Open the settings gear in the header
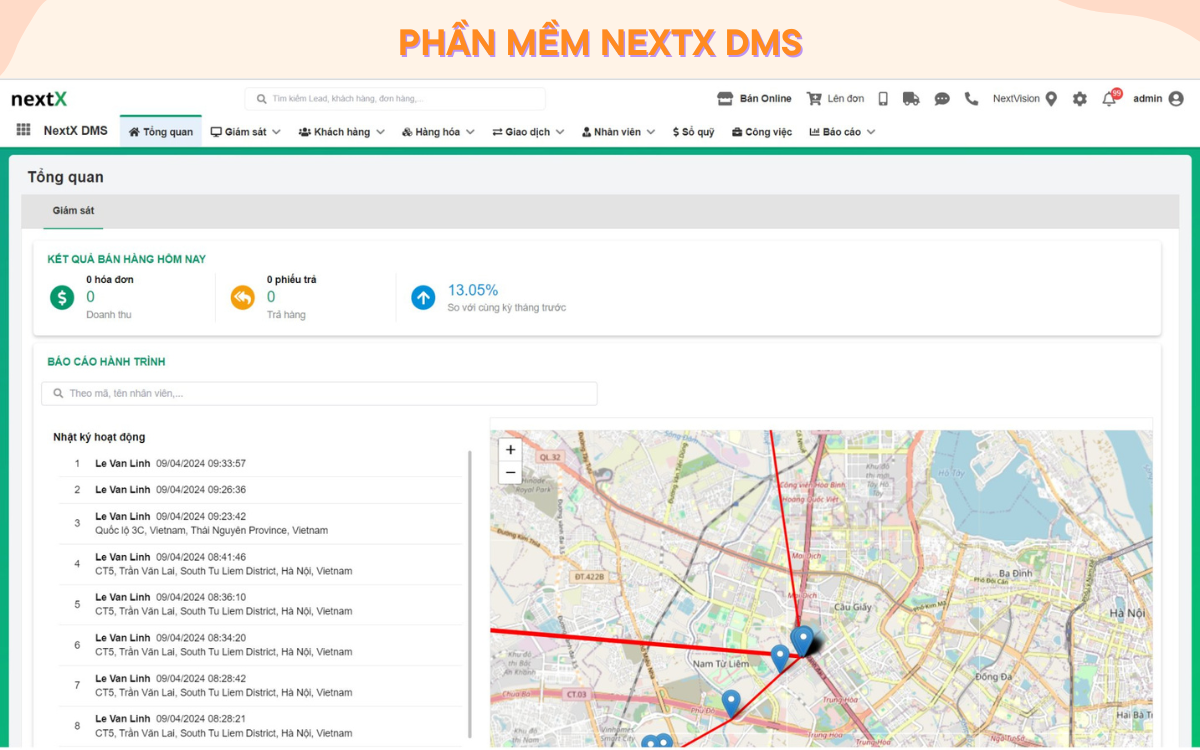The width and height of the screenshot is (1200, 750). click(1078, 98)
